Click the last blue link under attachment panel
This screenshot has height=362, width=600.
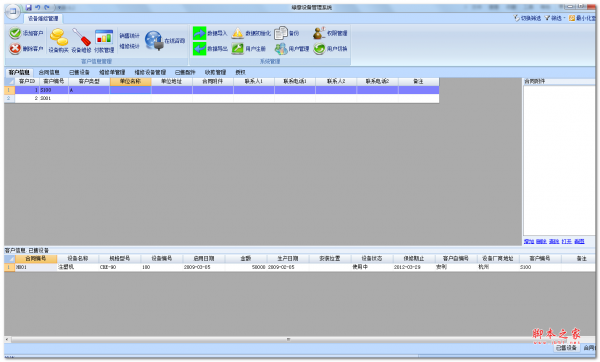click(x=579, y=241)
